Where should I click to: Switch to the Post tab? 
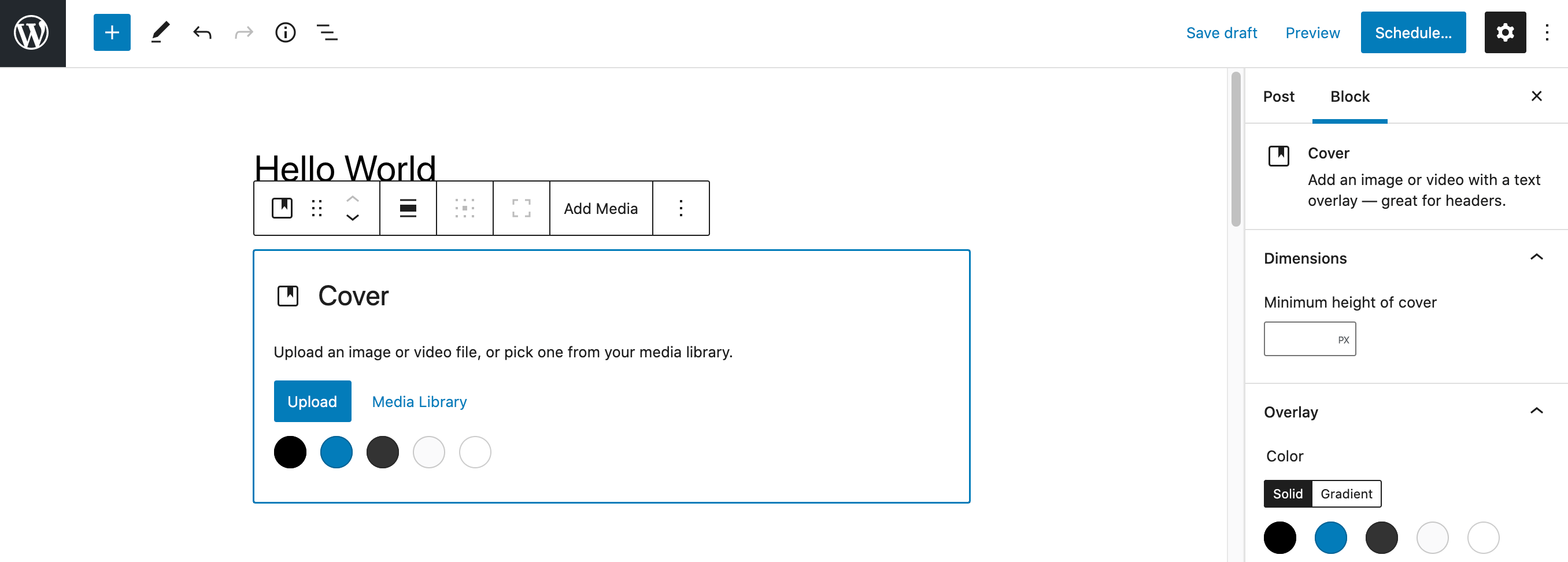click(x=1278, y=96)
